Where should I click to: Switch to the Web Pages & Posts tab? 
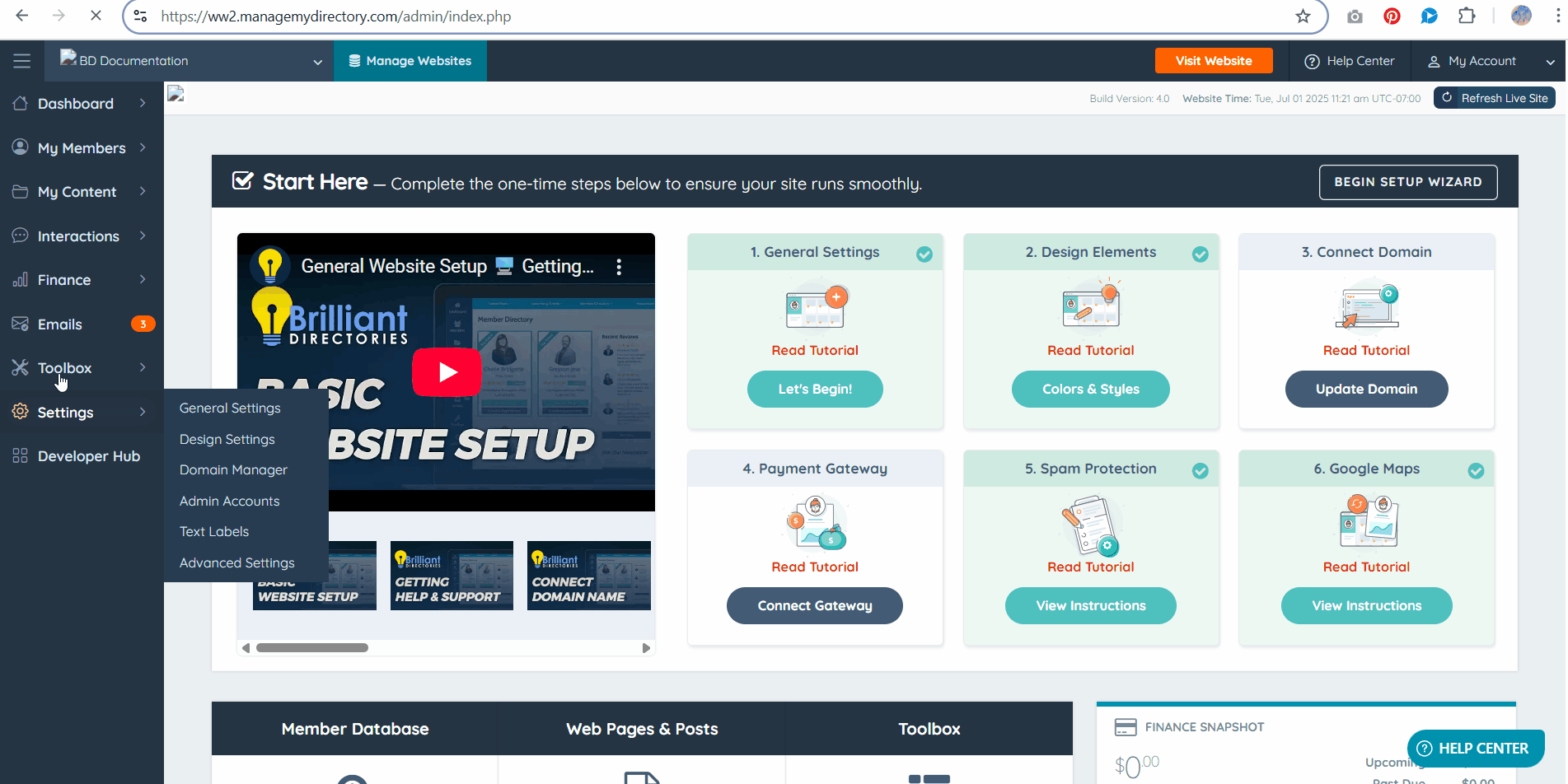(x=642, y=729)
